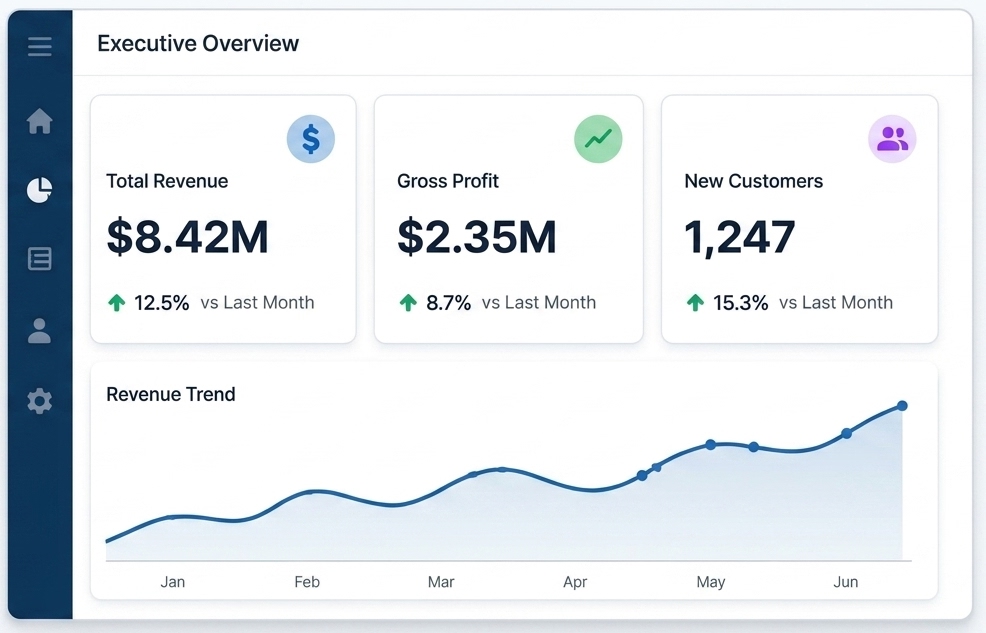
Task: Click 'vs Last Month' under New Customers
Action: coord(836,302)
